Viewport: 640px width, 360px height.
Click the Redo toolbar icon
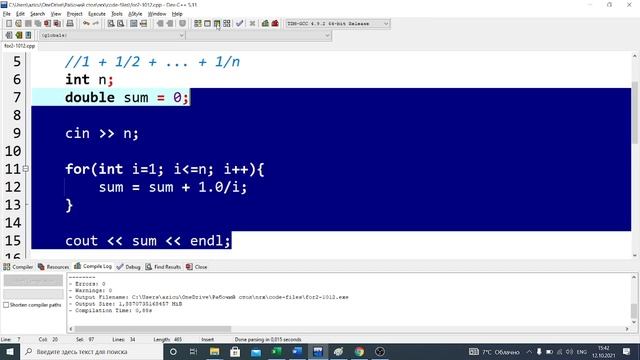(x=96, y=24)
